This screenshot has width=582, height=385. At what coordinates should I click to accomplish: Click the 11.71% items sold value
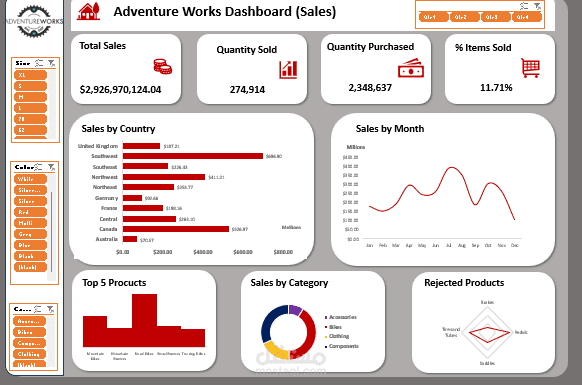[x=496, y=88]
